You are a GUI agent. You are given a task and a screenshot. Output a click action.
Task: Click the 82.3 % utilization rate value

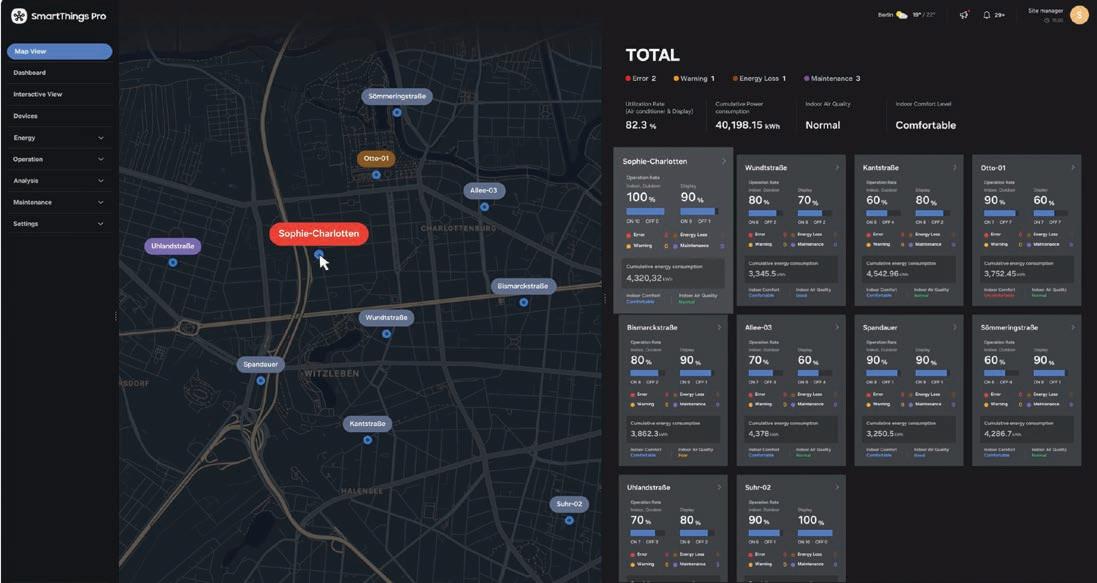click(x=641, y=125)
